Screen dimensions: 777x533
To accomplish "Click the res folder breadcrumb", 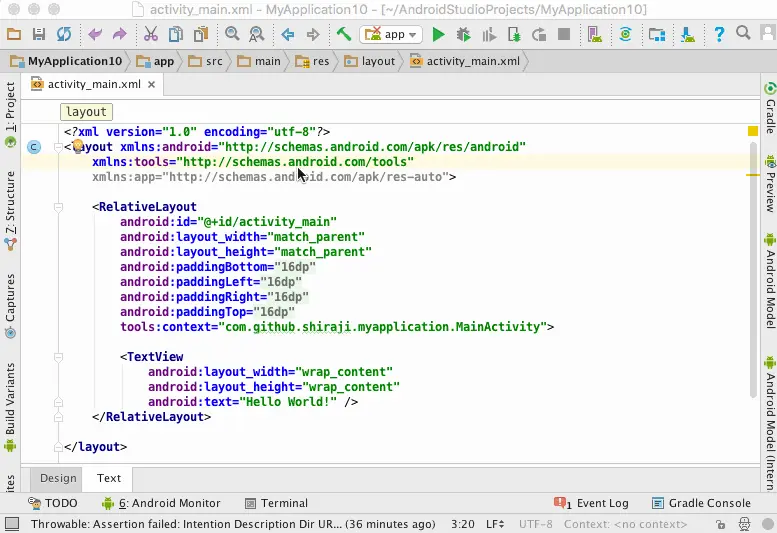I will (x=312, y=61).
